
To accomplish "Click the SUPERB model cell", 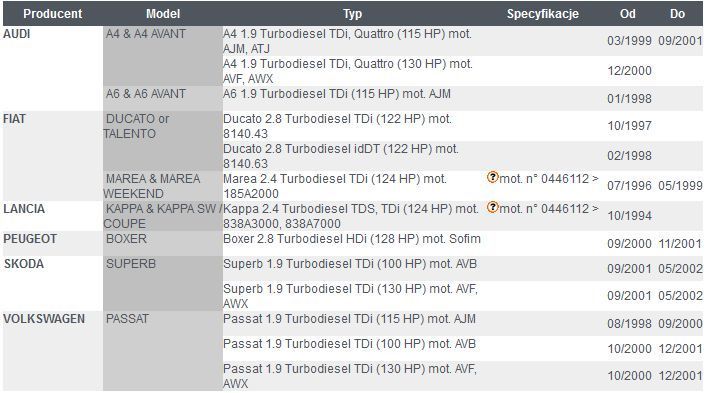I will coord(163,283).
